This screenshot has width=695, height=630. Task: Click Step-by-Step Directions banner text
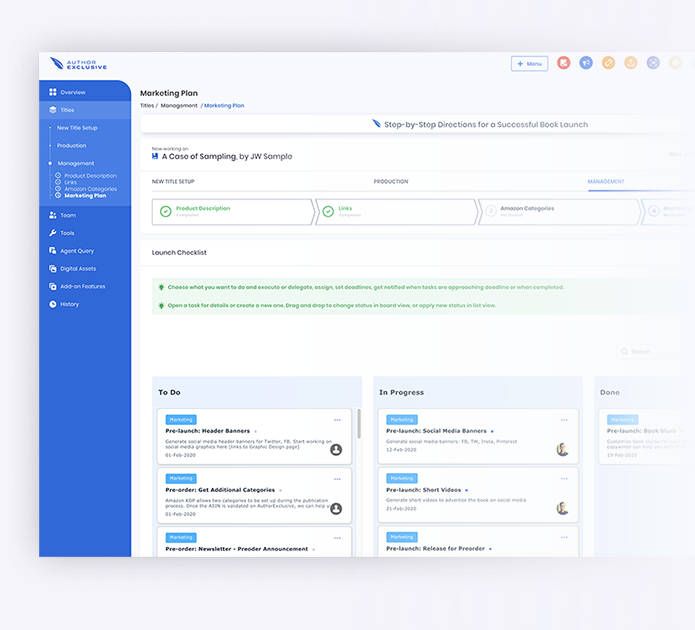point(486,125)
